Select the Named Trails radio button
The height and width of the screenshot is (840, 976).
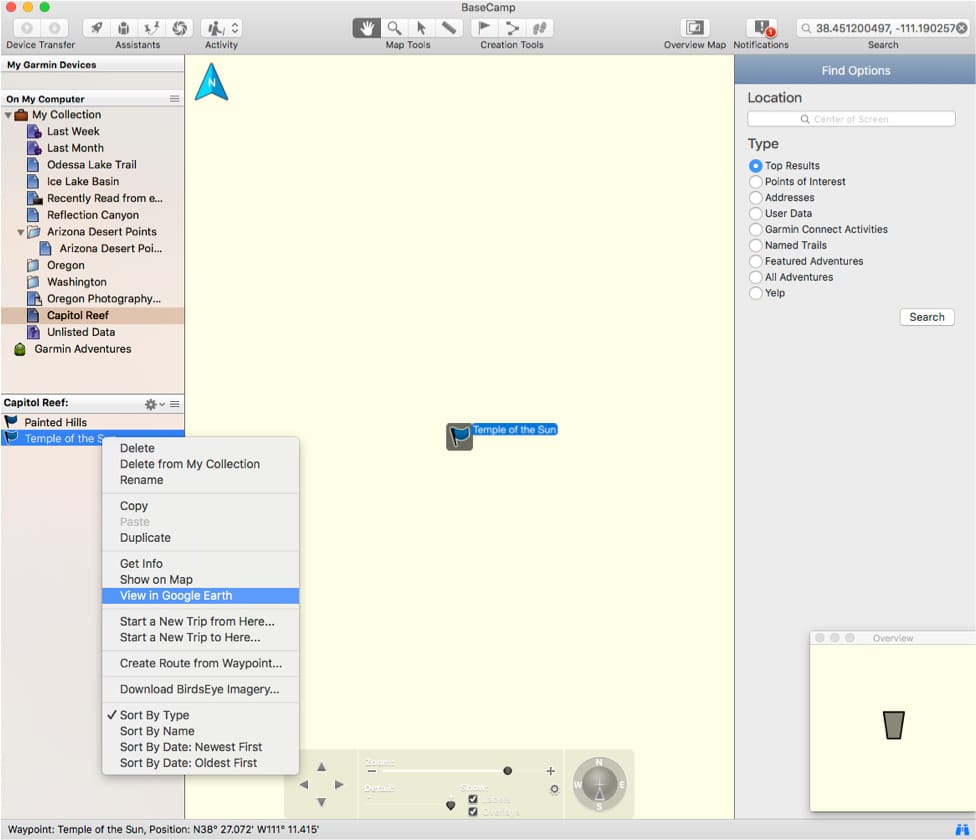(756, 245)
